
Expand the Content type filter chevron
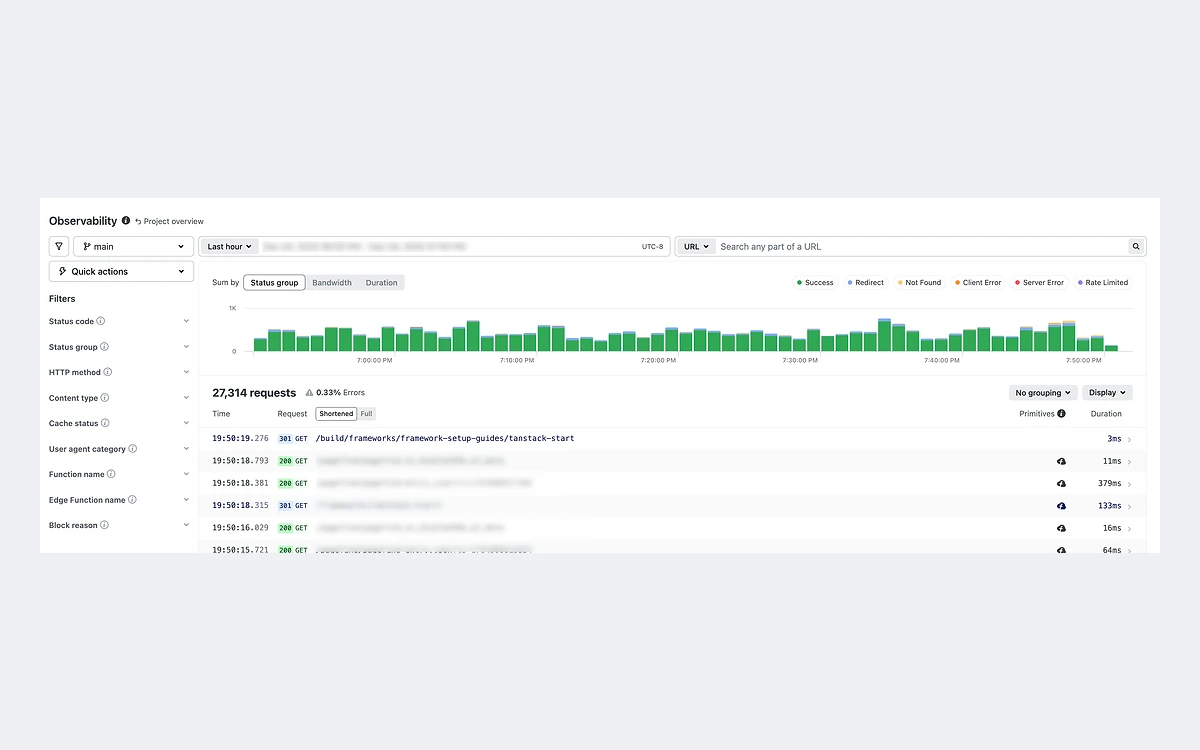coord(186,398)
